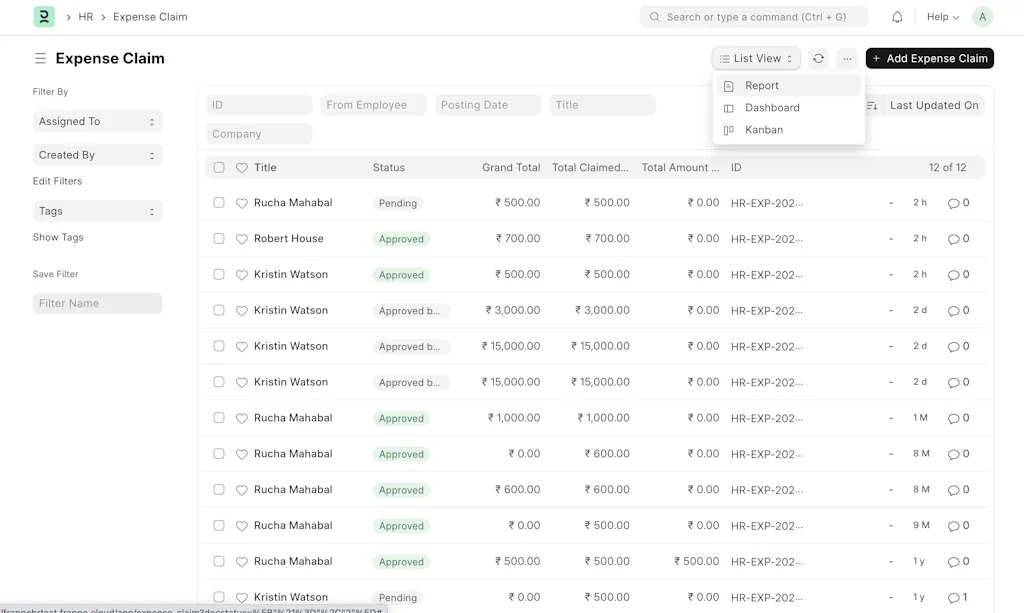Screen dimensions: 1024x613
Task: Toggle the sidebar hamburger icon
Action: [x=40, y=59]
